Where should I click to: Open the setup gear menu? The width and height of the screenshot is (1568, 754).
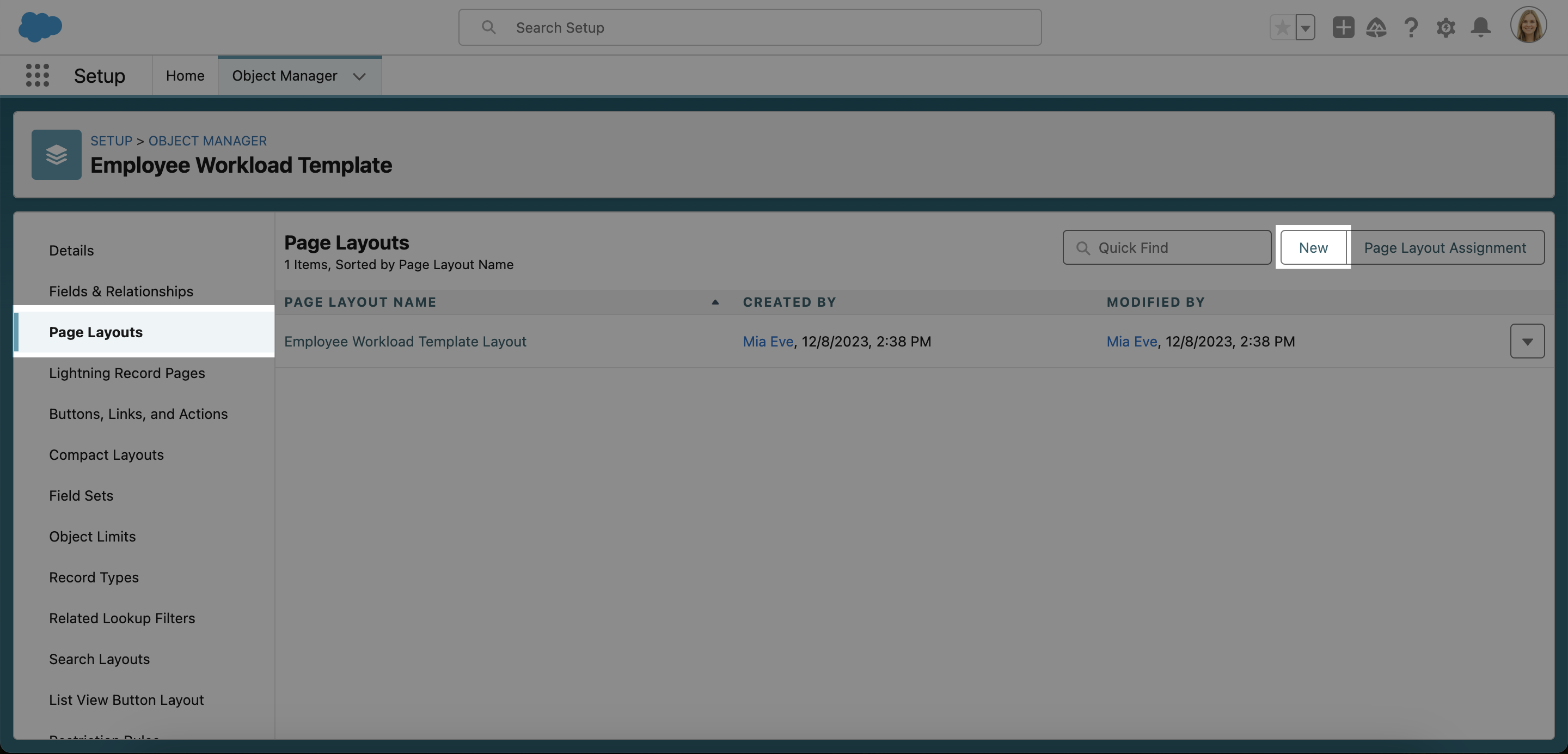click(x=1445, y=27)
